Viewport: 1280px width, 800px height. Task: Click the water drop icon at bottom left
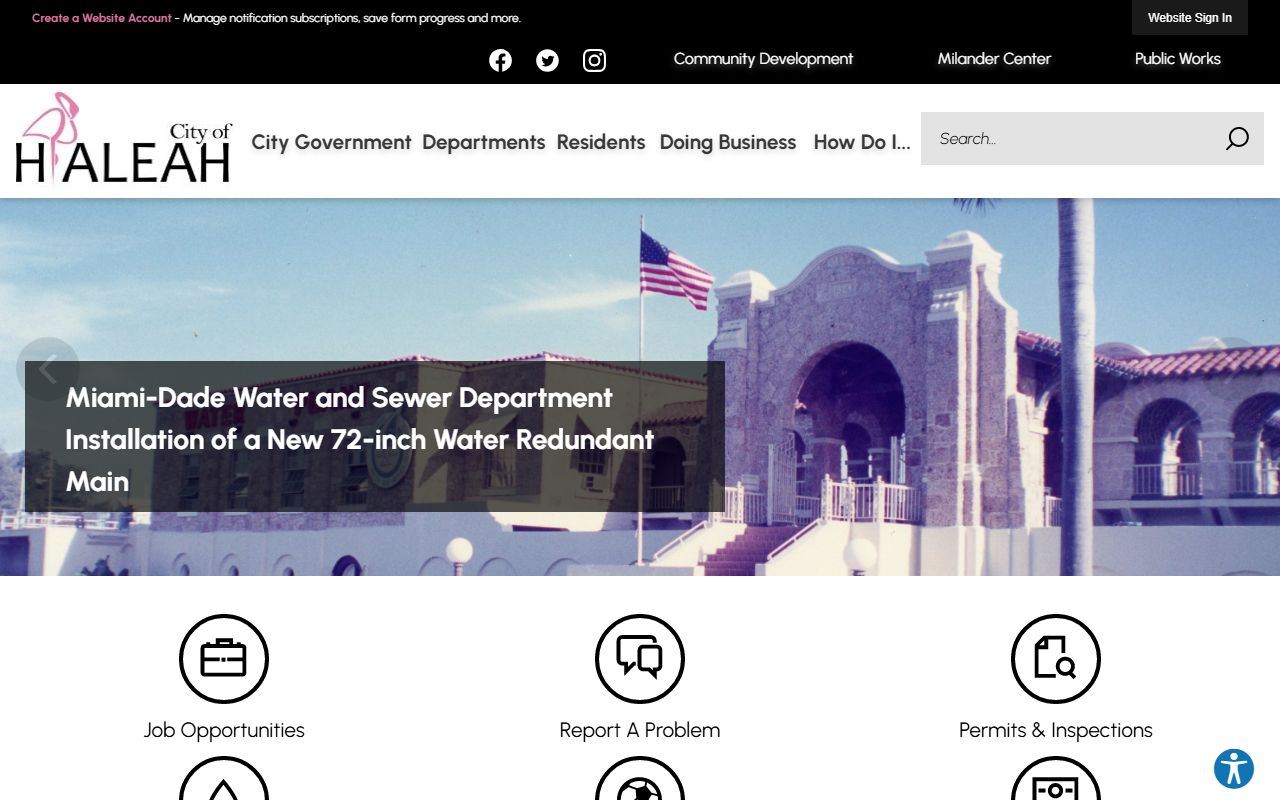tap(224, 779)
